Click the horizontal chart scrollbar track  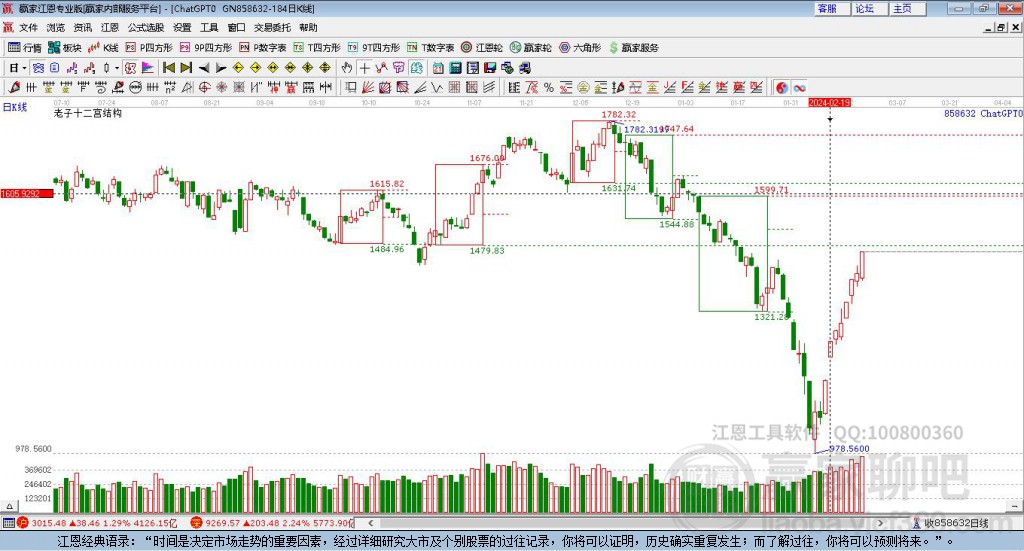click(626, 523)
